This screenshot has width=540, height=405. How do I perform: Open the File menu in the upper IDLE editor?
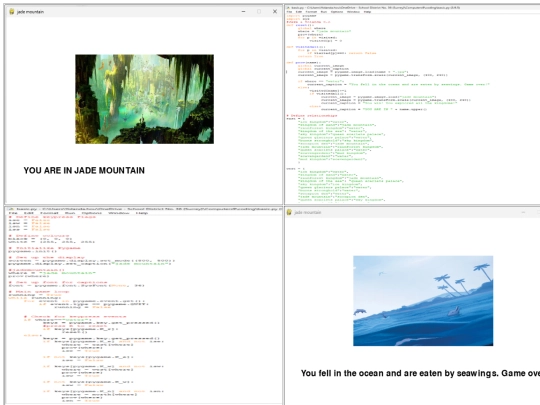tap(290, 12)
